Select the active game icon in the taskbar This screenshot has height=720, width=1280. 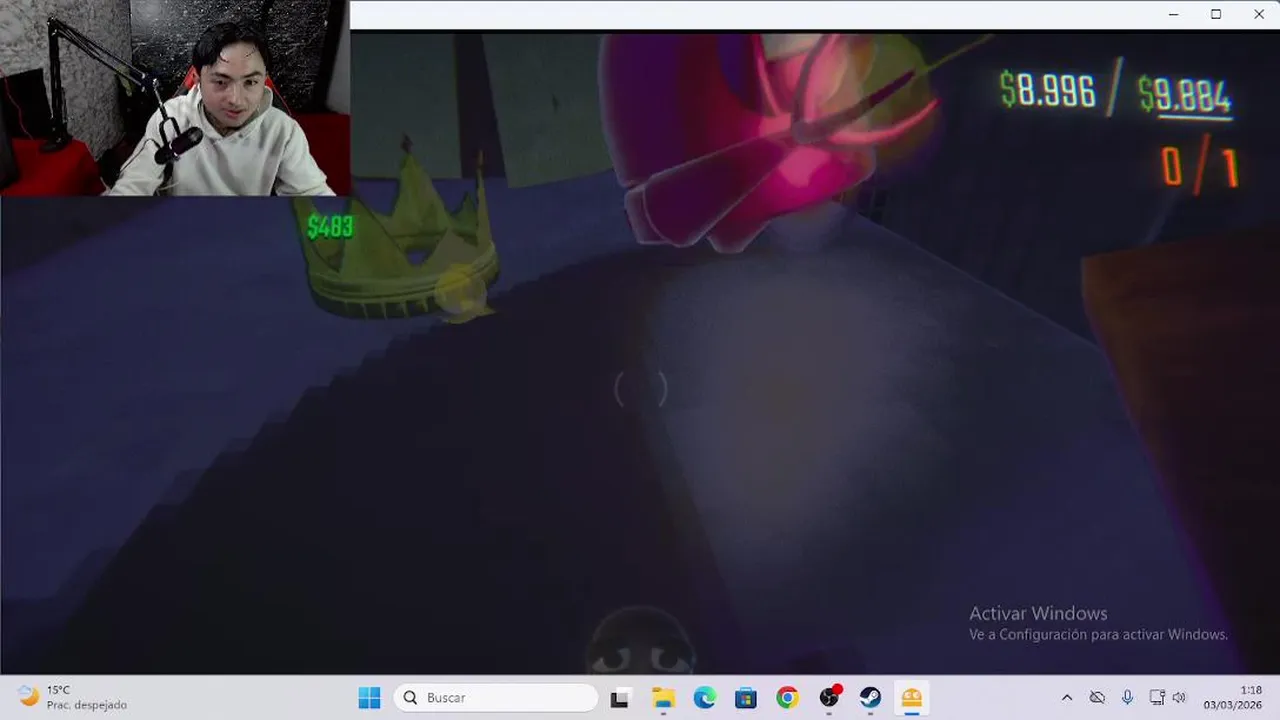[912, 697]
